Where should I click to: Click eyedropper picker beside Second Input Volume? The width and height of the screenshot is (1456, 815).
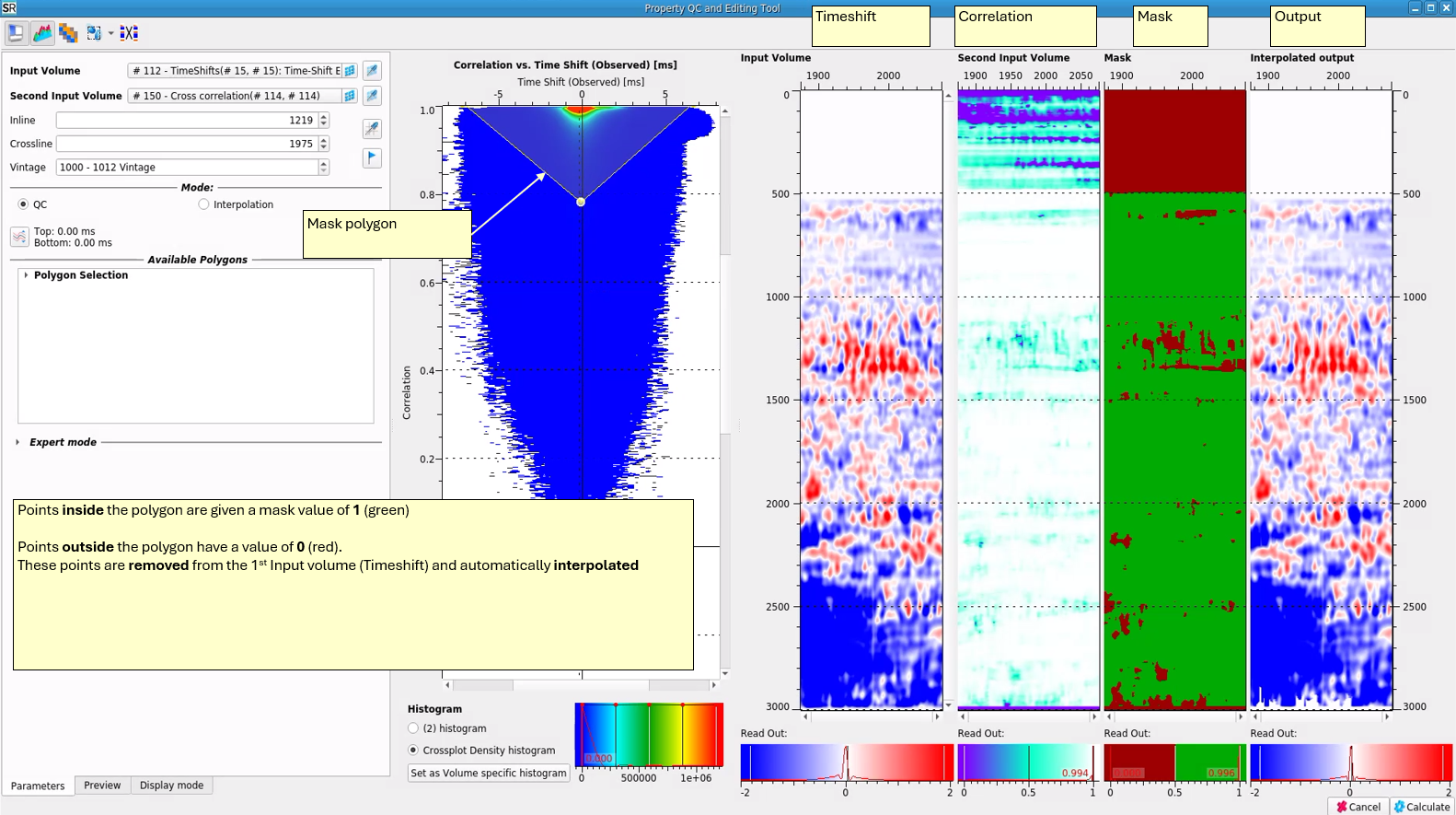[x=372, y=96]
